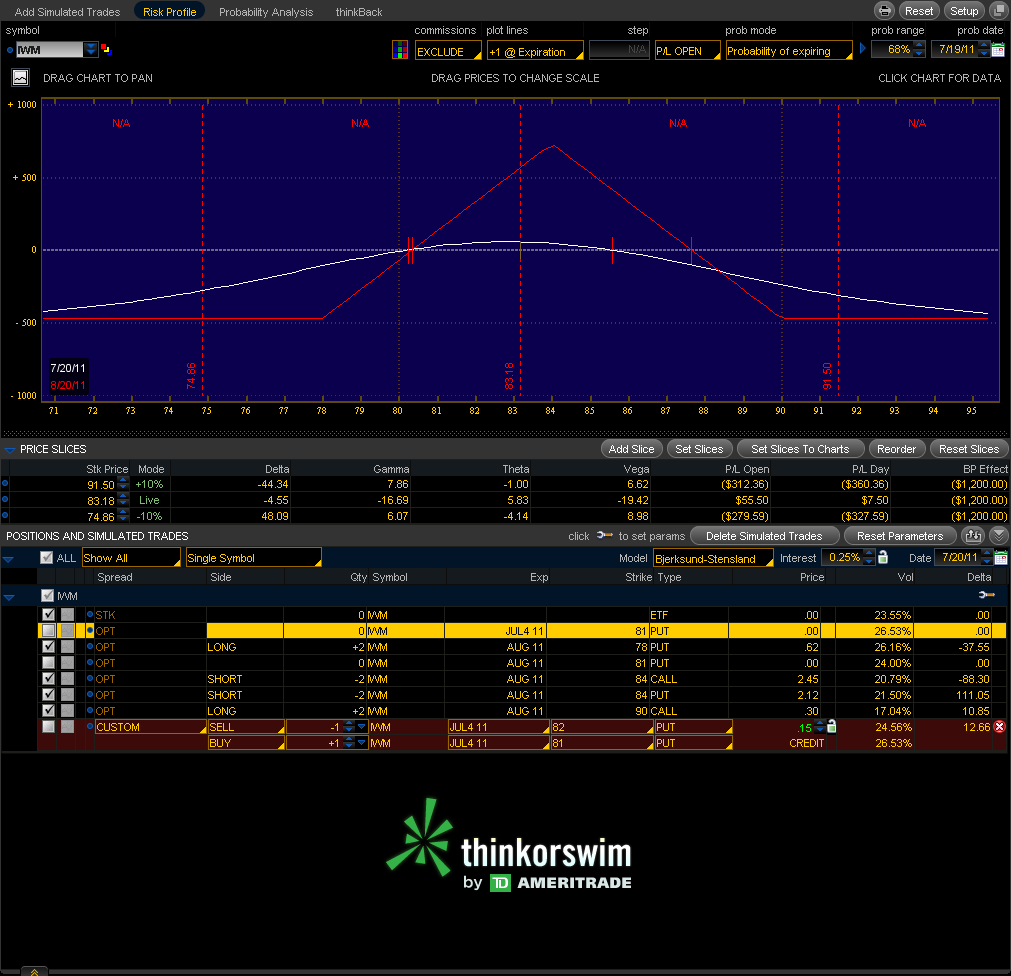Increase the prob range 68% stepper
The image size is (1011, 976).
click(x=919, y=45)
